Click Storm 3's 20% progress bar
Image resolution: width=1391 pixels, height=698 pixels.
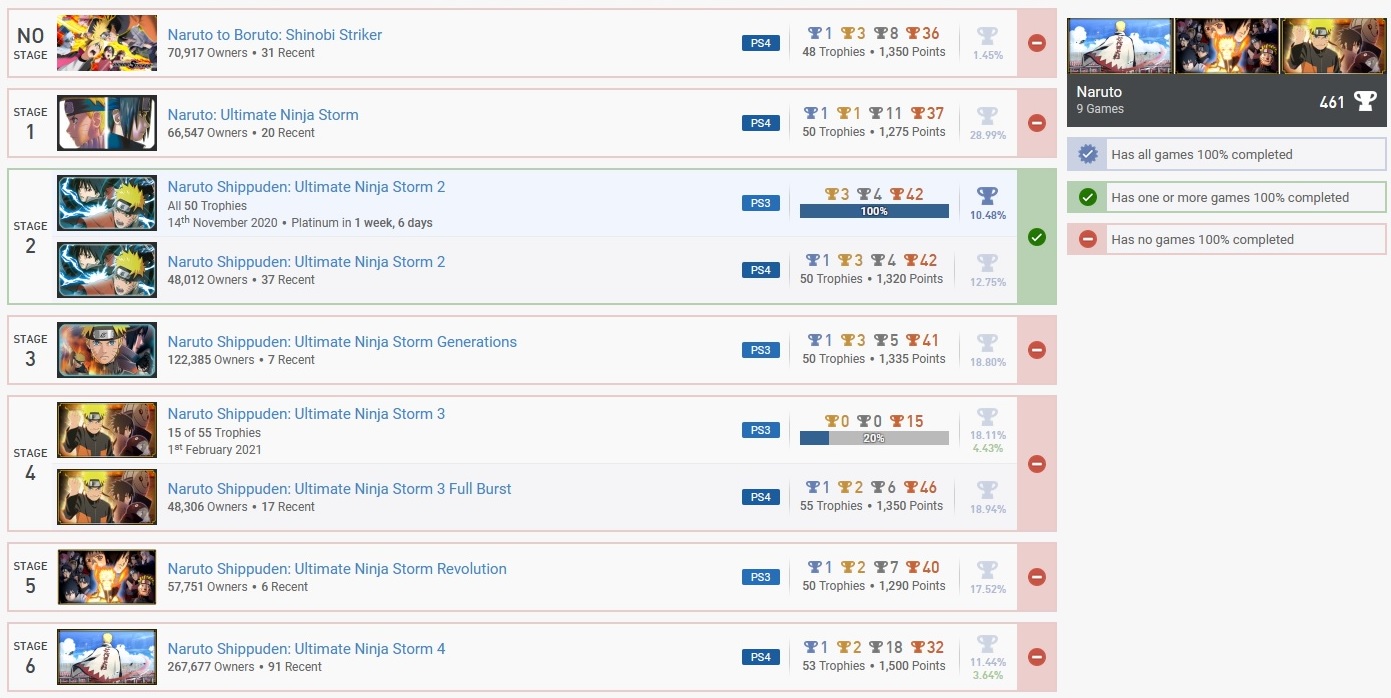[874, 438]
